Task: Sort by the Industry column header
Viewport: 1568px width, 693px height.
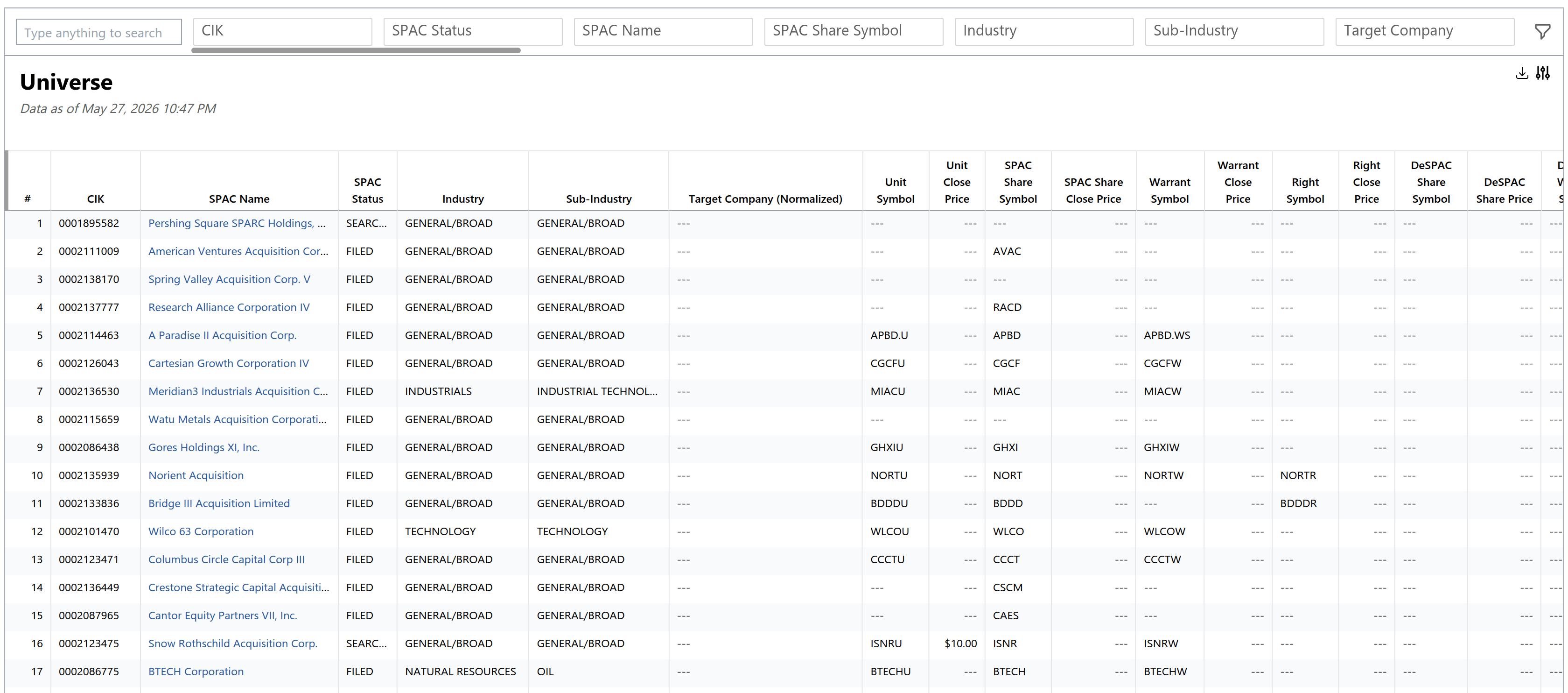Action: 462,199
